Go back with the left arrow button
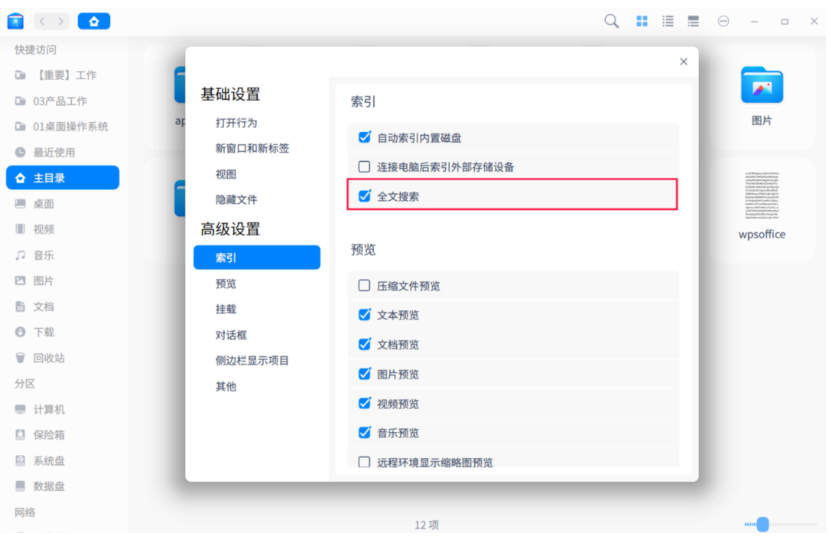 [x=42, y=21]
